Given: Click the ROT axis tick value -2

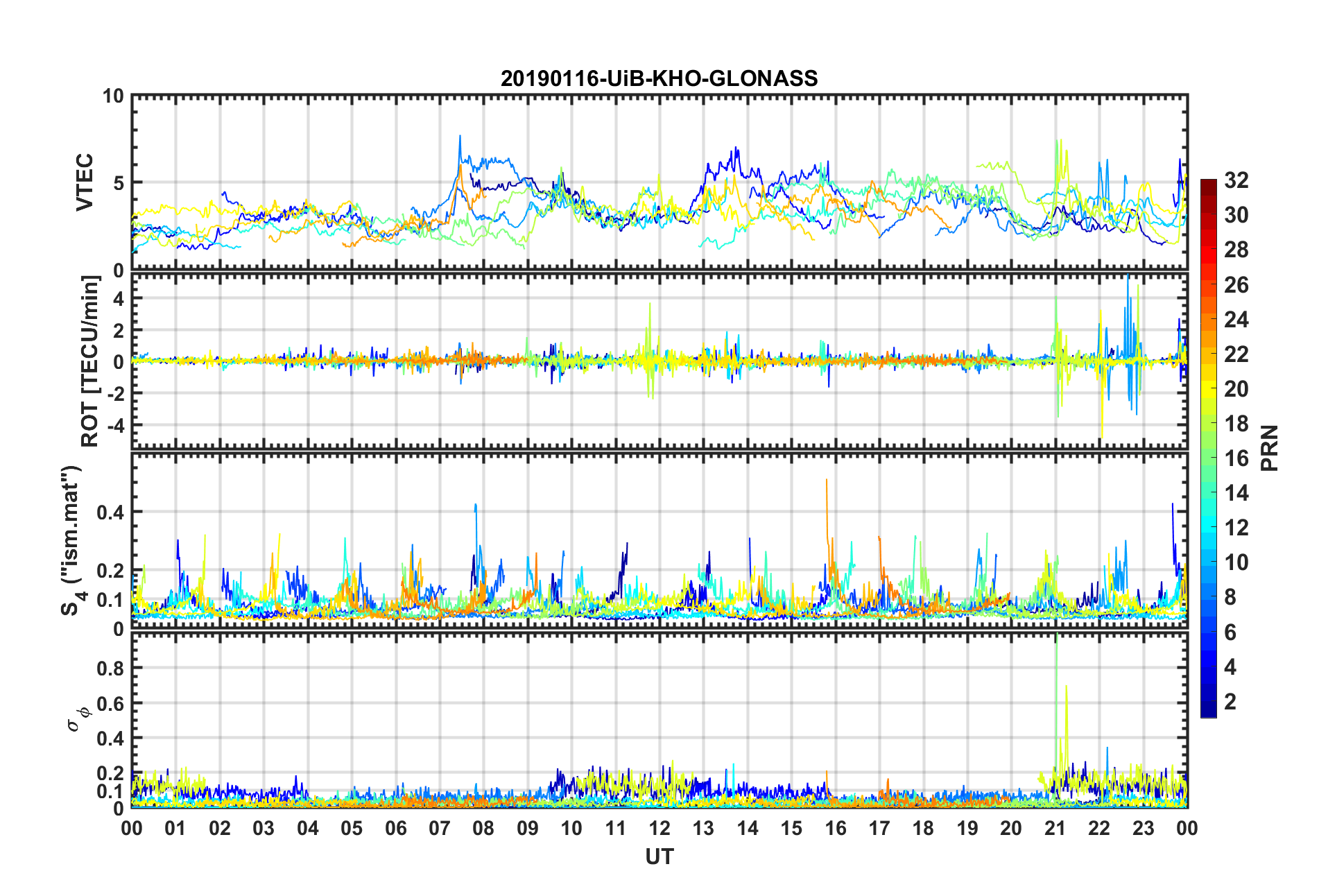Looking at the screenshot, I should pos(115,393).
